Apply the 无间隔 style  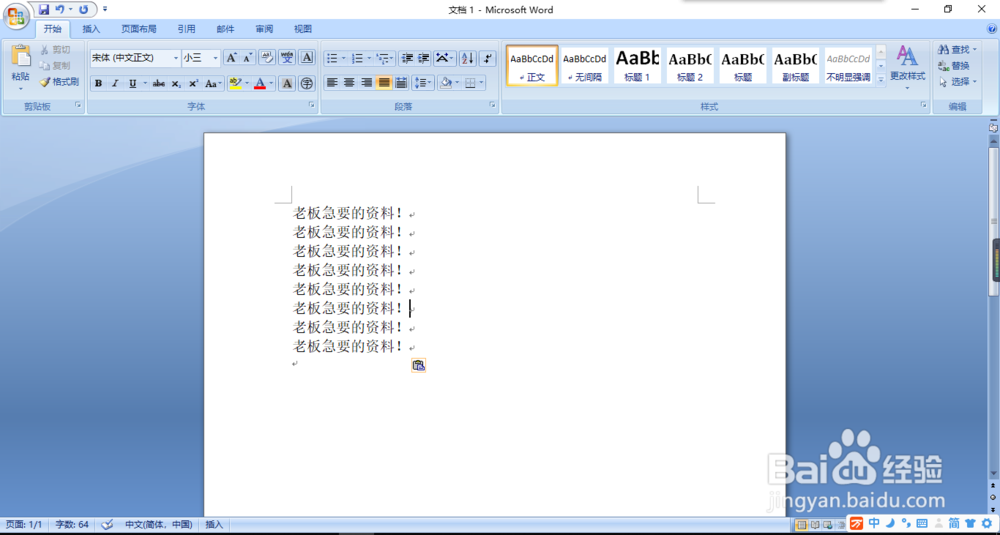pos(585,65)
